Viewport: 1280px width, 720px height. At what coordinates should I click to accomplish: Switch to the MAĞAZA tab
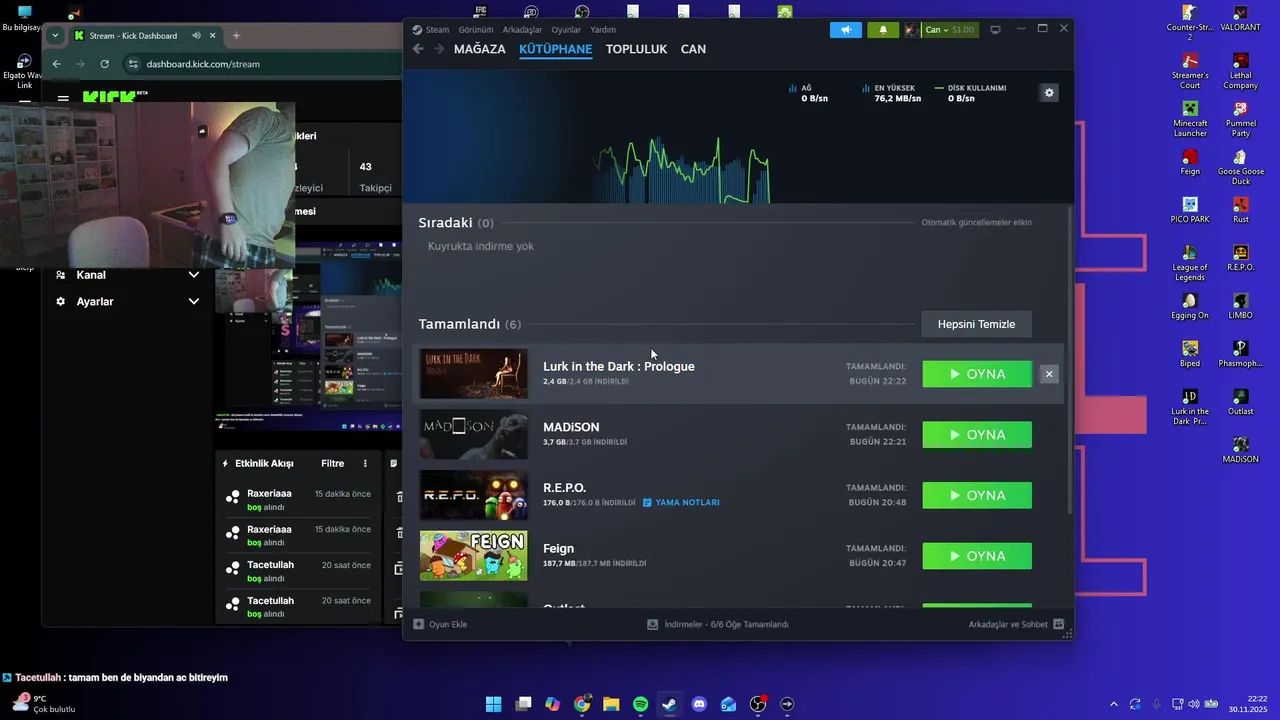(x=480, y=49)
